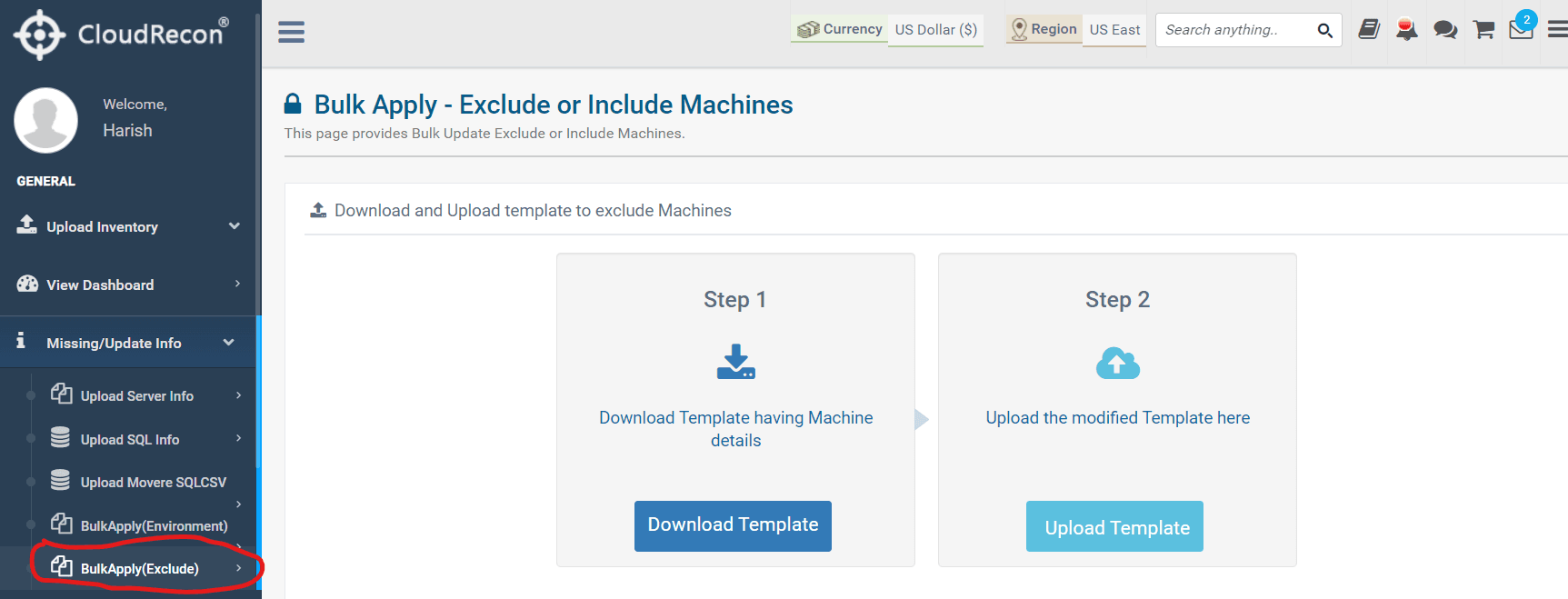
Task: Click the 'Harish' user name
Action: point(127,131)
